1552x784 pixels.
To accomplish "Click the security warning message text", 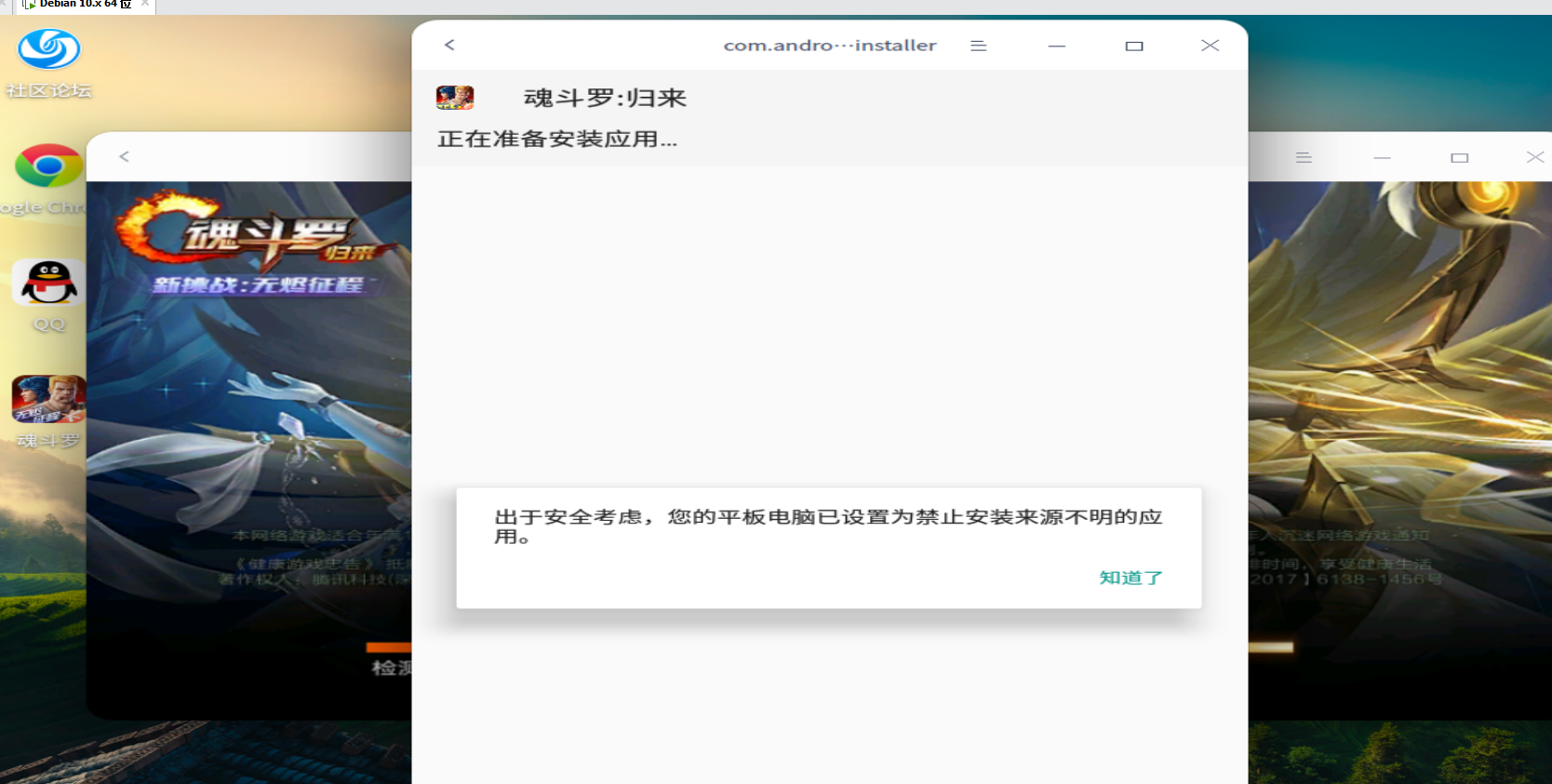I will (x=828, y=526).
